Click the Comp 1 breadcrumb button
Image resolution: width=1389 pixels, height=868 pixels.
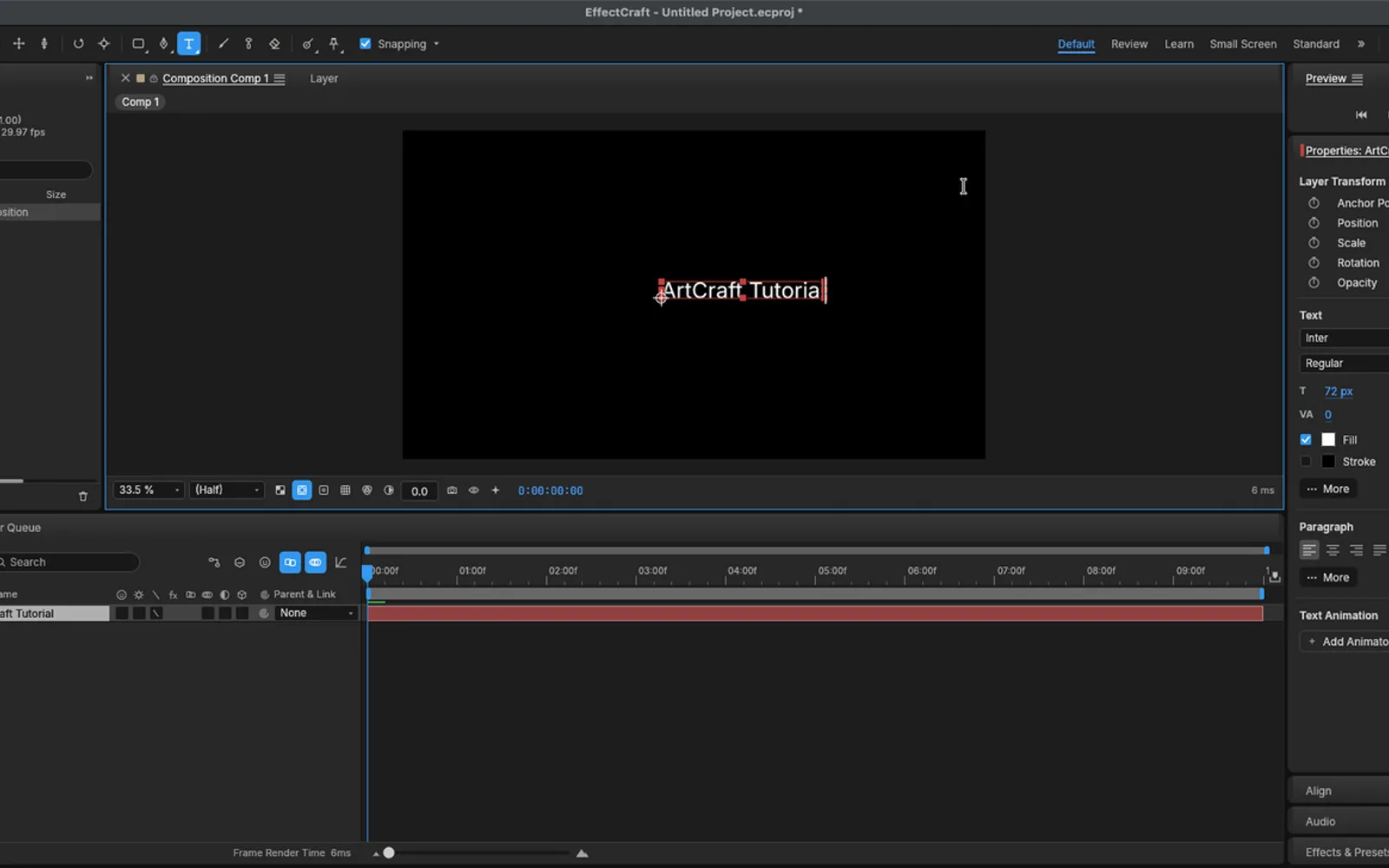coord(141,102)
